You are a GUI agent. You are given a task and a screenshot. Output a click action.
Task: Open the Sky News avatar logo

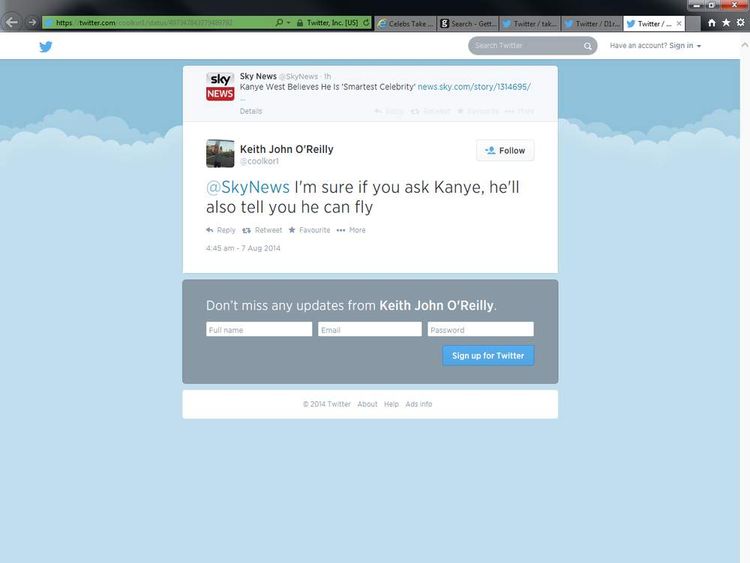220,87
